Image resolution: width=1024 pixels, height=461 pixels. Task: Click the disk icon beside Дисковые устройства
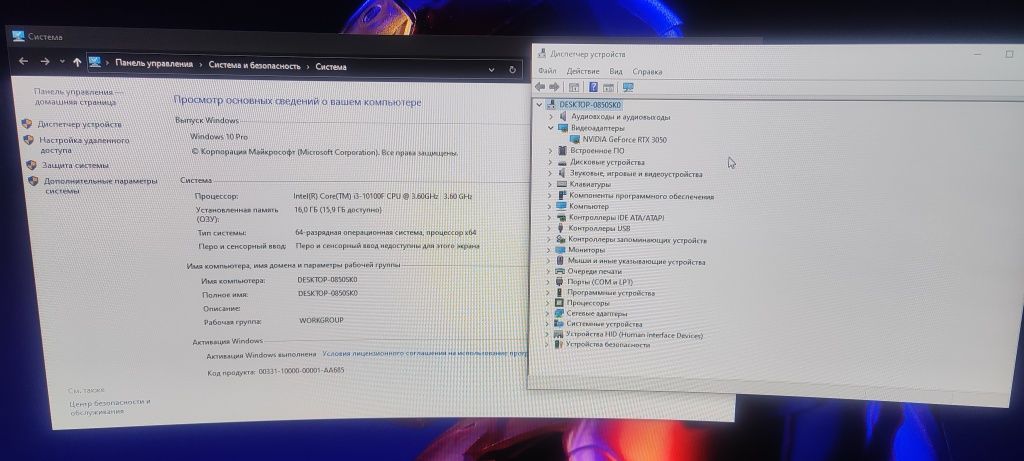[562, 161]
